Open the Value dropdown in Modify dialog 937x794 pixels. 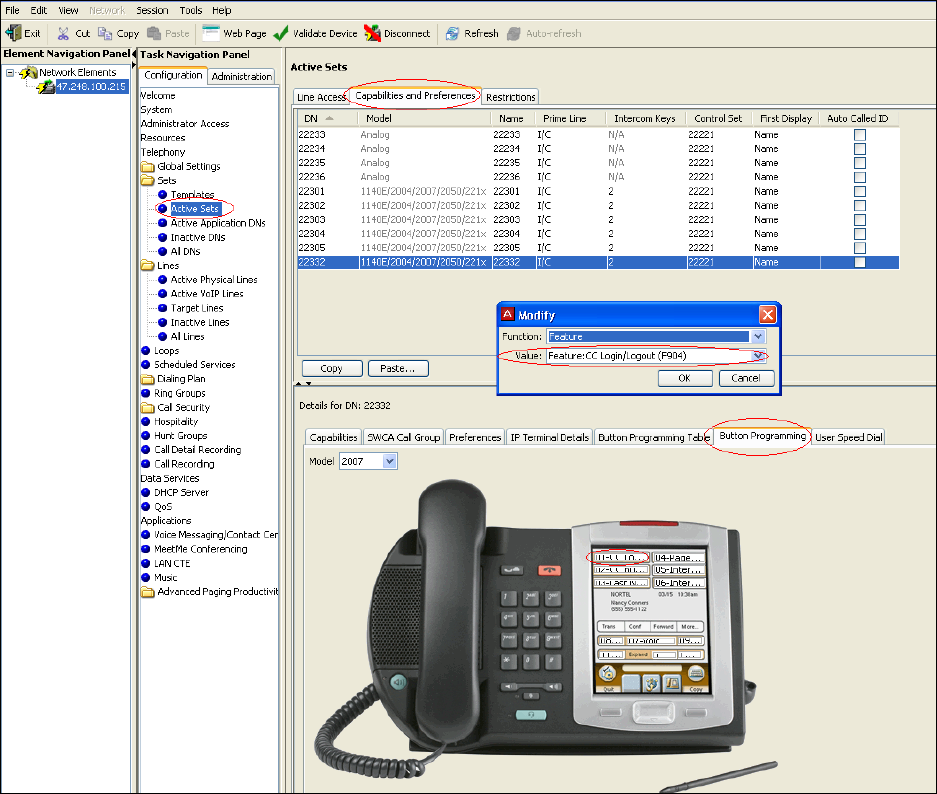758,356
